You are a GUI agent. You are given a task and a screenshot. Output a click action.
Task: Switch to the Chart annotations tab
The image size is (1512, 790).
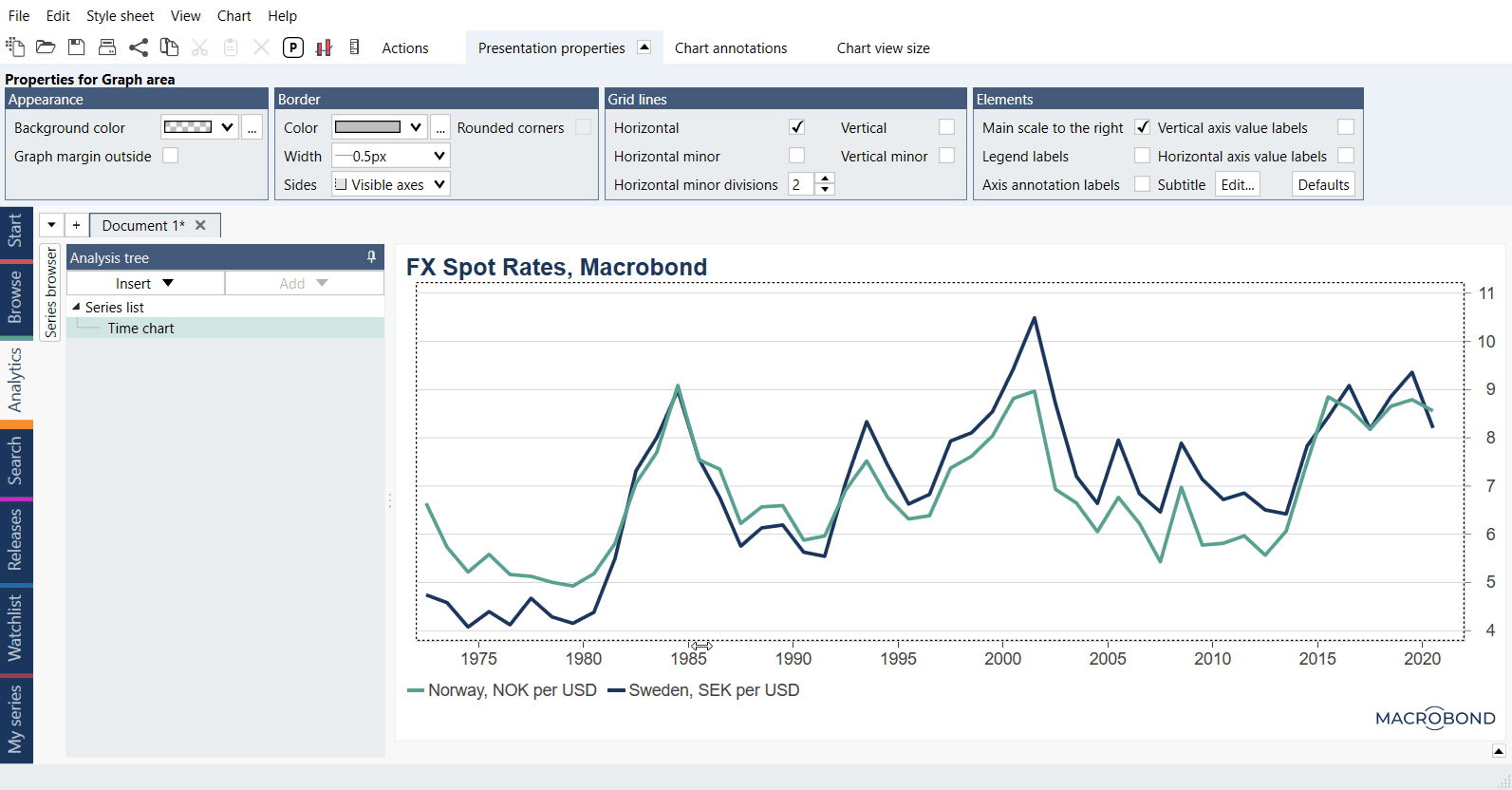click(731, 47)
